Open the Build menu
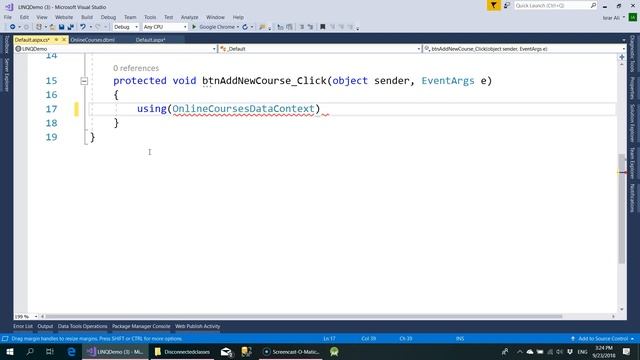 [87, 17]
